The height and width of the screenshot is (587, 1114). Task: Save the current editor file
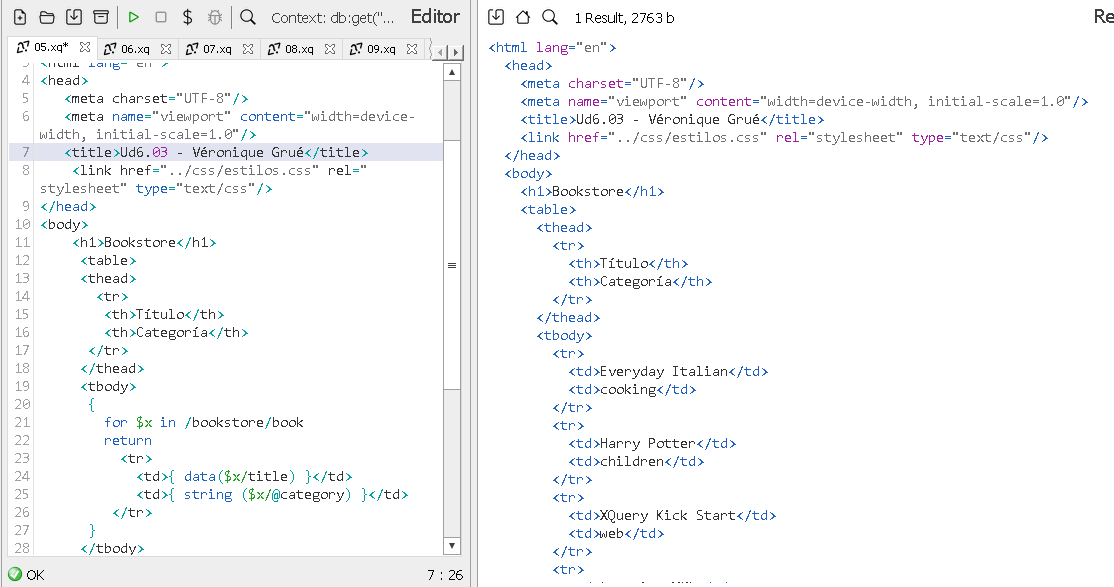click(74, 17)
